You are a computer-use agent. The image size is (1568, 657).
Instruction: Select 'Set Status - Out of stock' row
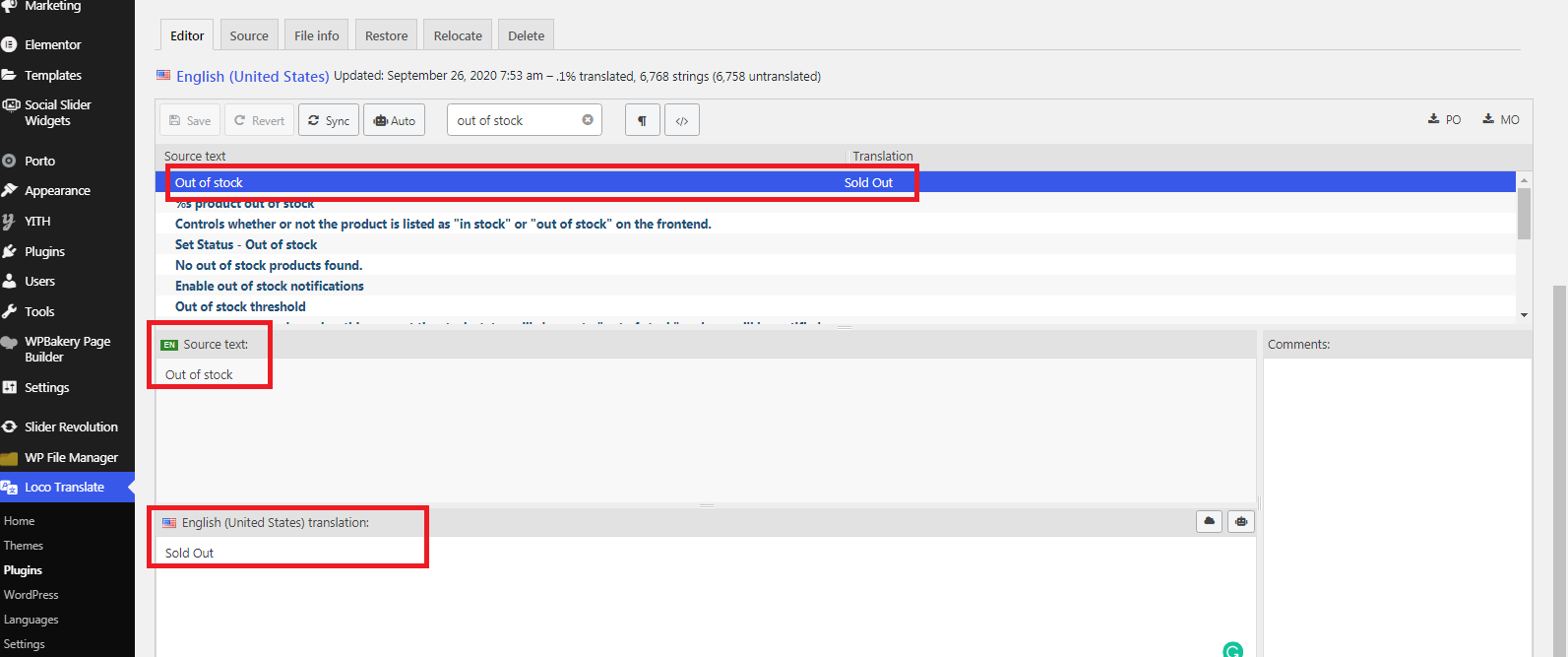point(836,244)
